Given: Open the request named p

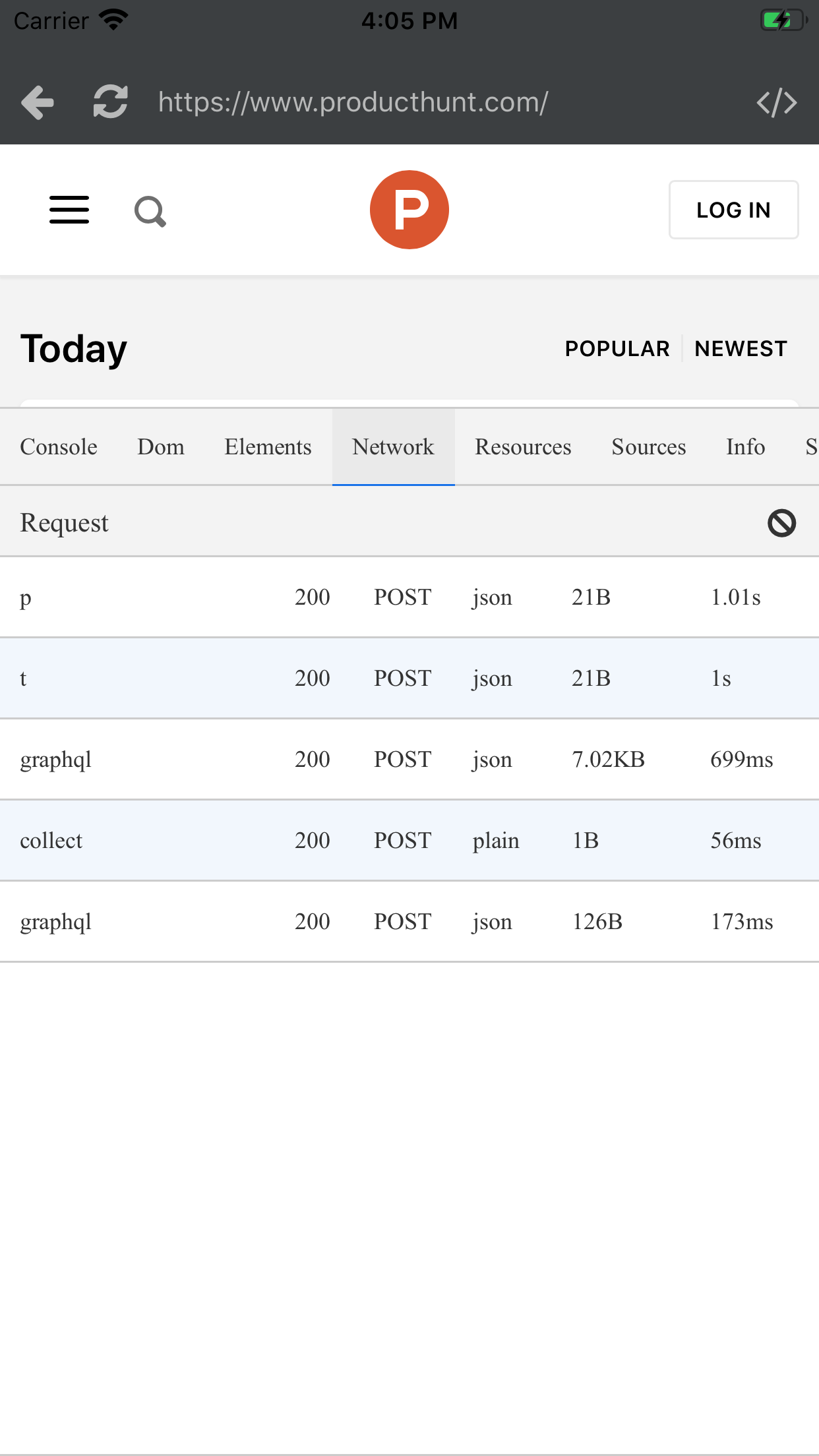Looking at the screenshot, I should (409, 597).
